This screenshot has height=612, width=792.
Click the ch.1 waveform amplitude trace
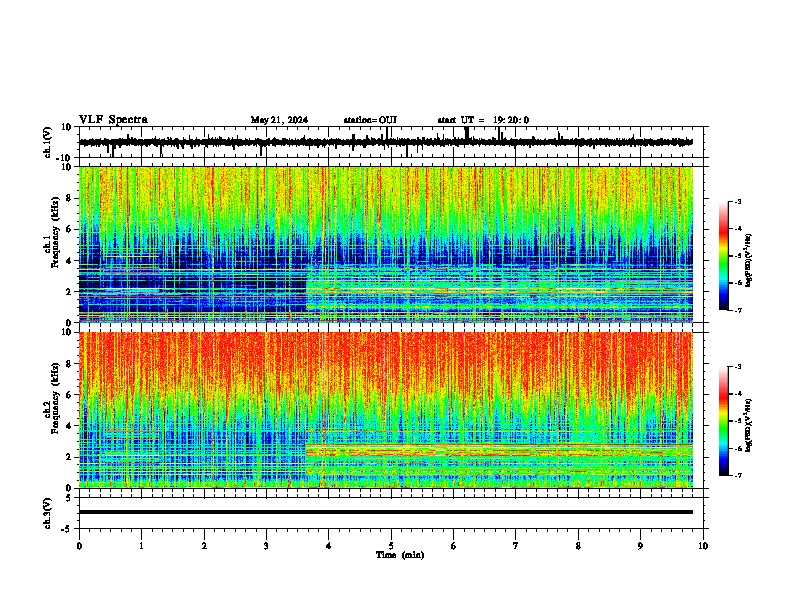(385, 142)
